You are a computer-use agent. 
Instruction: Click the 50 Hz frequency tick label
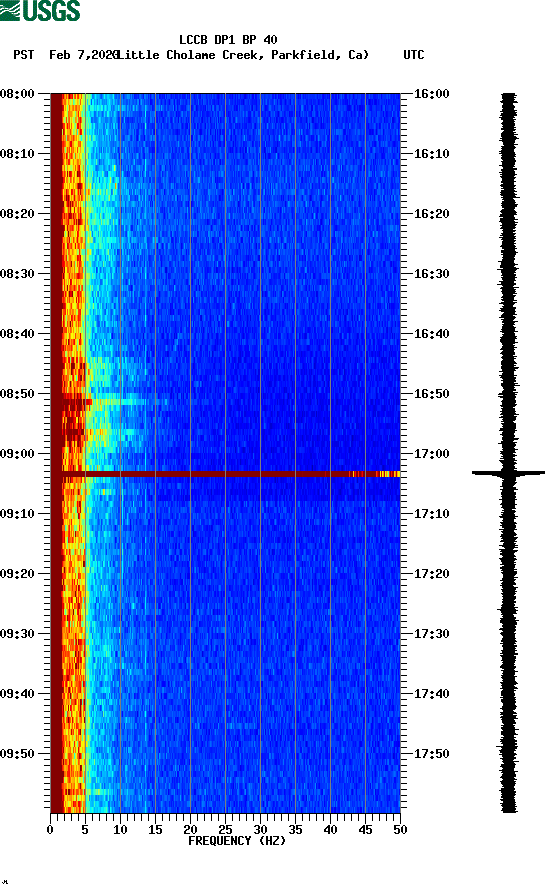pyautogui.click(x=400, y=830)
